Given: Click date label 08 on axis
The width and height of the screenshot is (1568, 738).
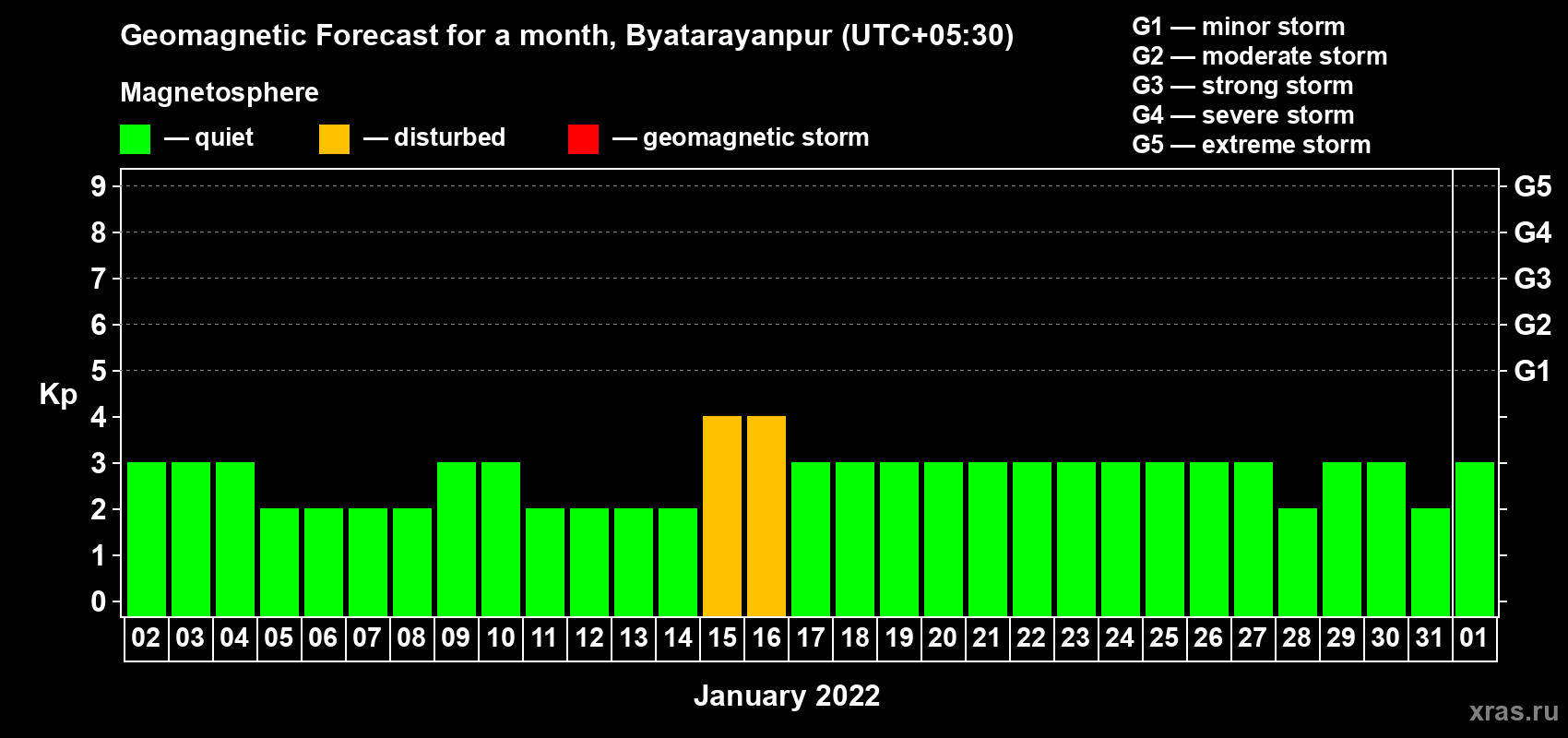Looking at the screenshot, I should click(x=411, y=637).
